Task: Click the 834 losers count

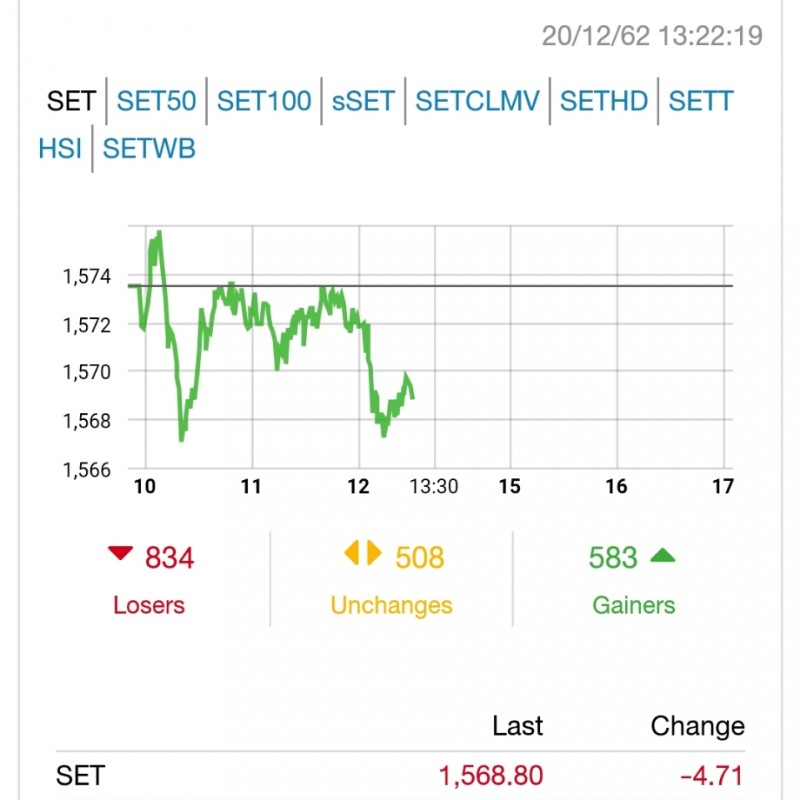Action: [x=169, y=558]
